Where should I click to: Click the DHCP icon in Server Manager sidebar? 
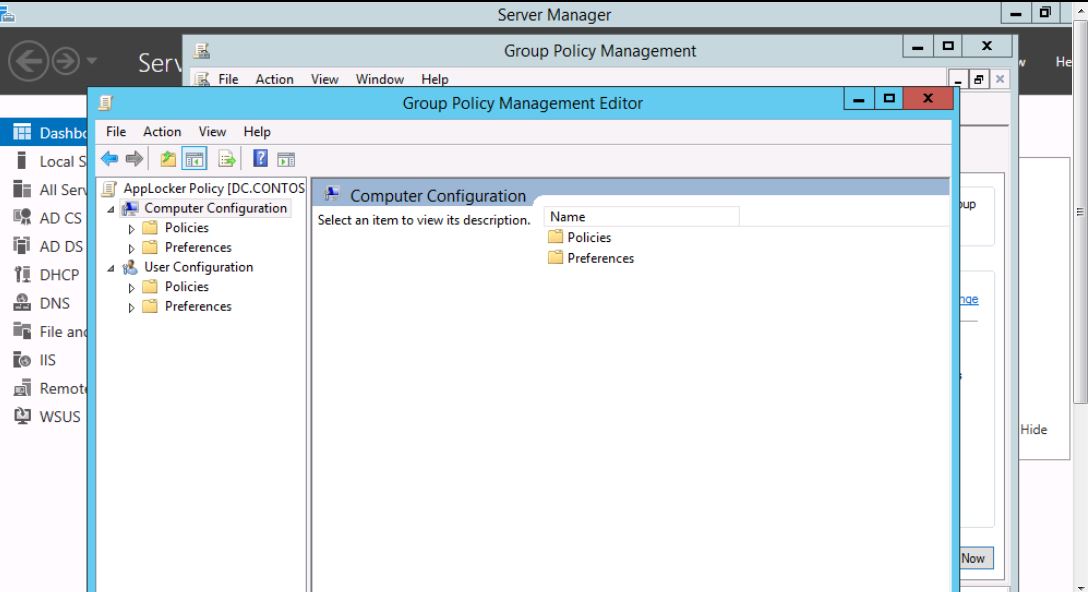pyautogui.click(x=22, y=275)
